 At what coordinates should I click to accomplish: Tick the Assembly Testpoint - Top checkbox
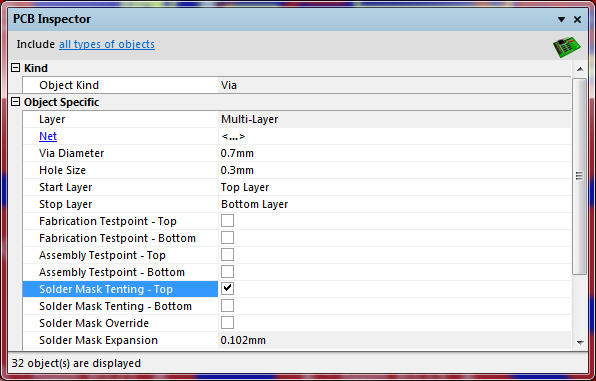227,255
